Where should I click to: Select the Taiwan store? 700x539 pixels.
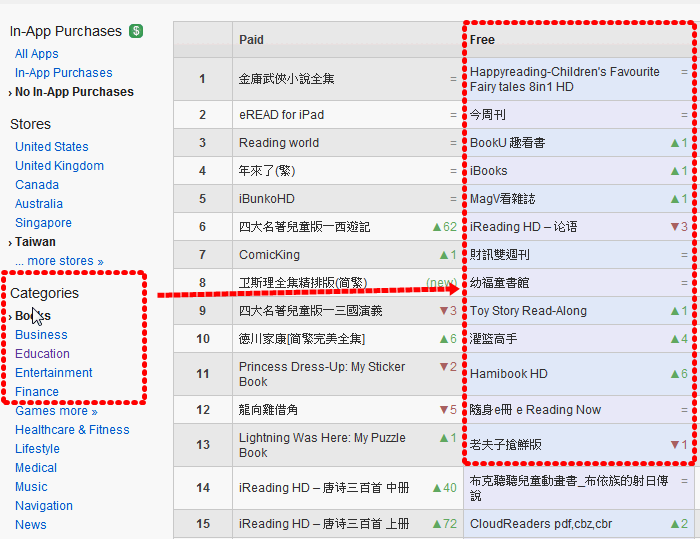pos(35,242)
